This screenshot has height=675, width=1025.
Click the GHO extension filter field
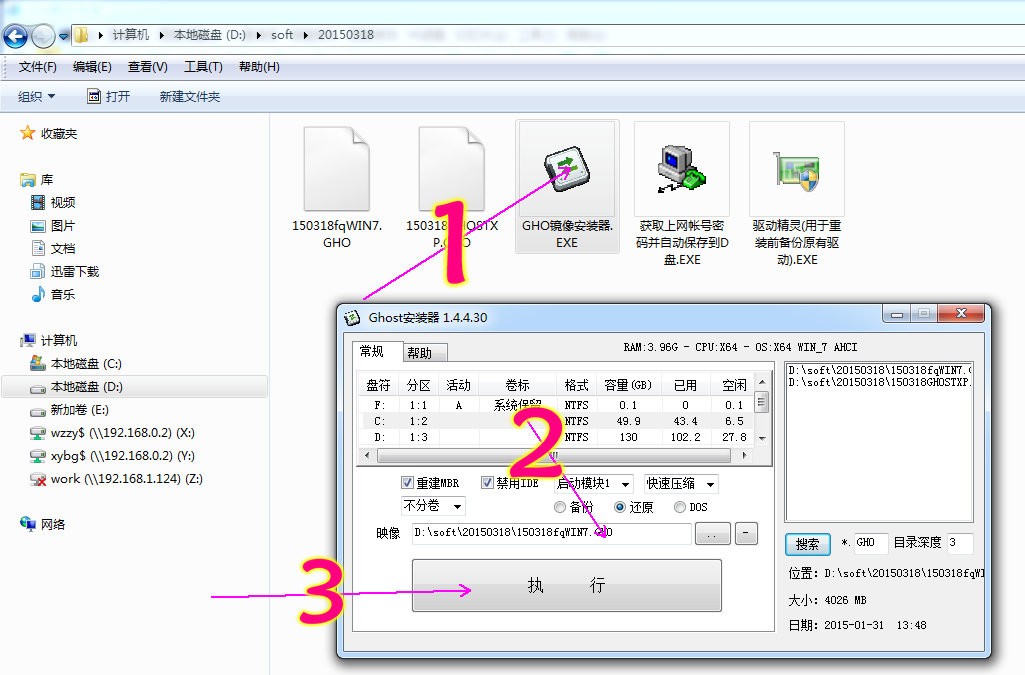click(870, 542)
